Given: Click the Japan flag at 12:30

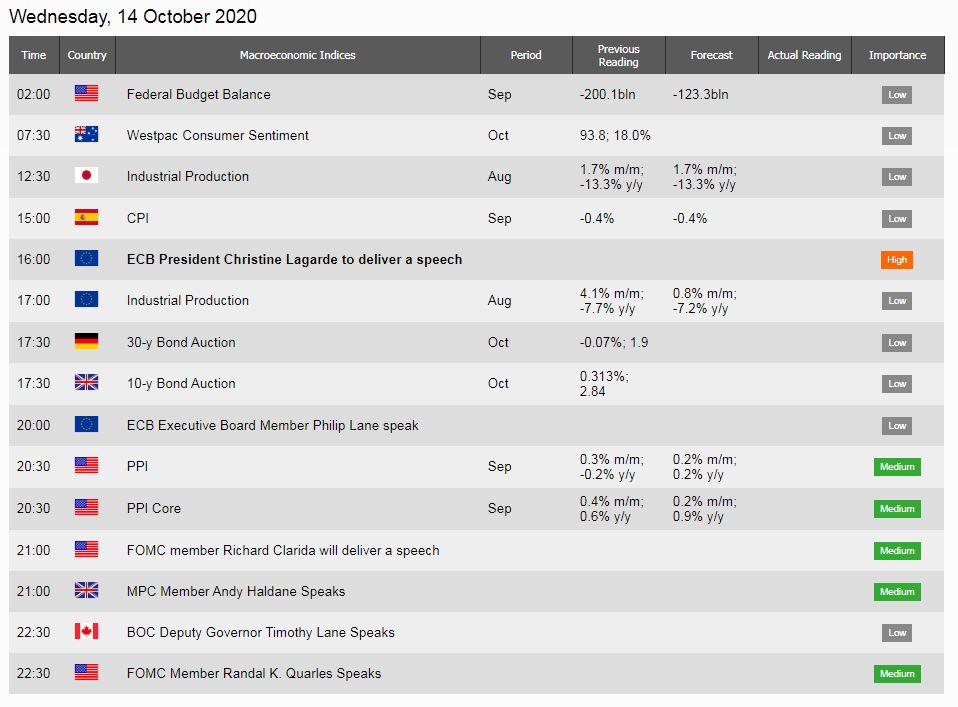Looking at the screenshot, I should point(86,175).
